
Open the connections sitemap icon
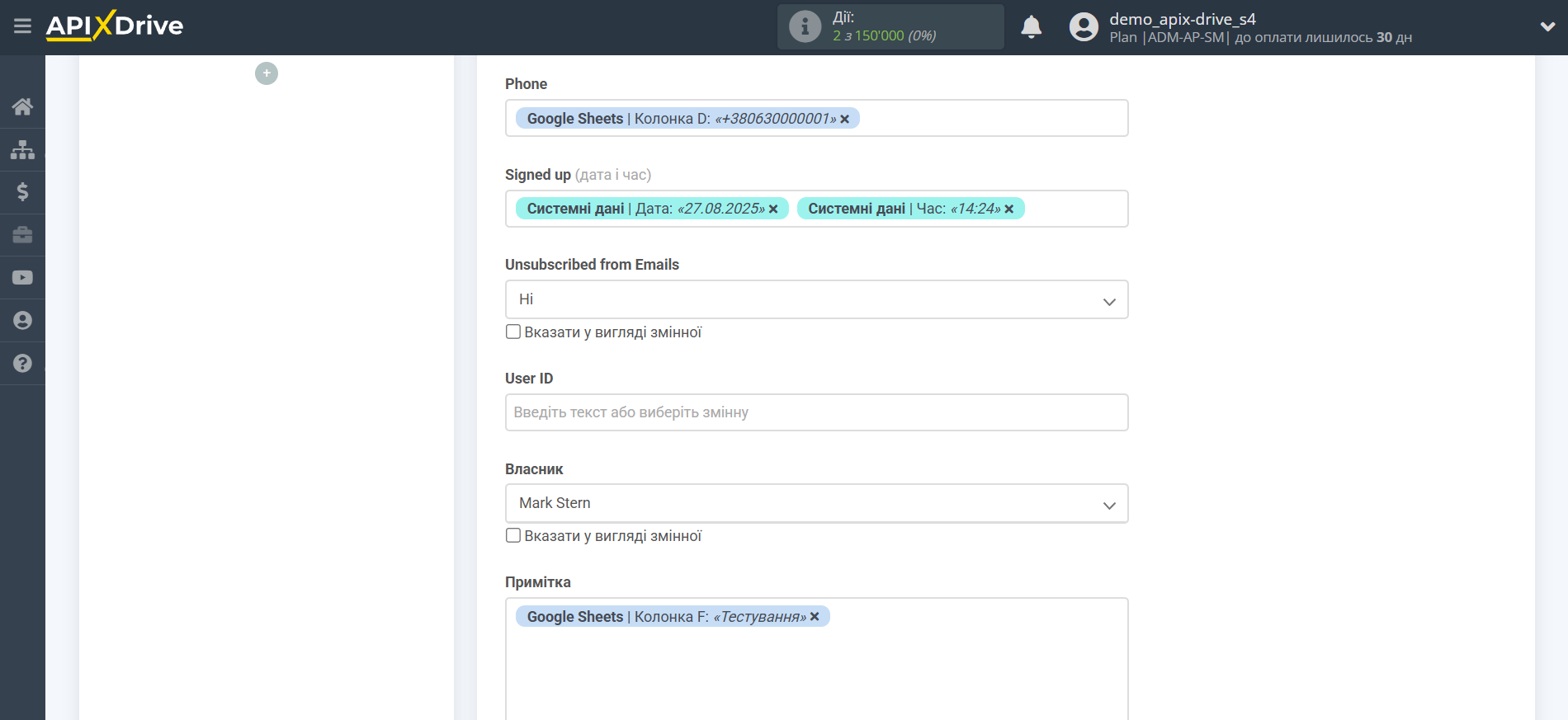pyautogui.click(x=22, y=149)
